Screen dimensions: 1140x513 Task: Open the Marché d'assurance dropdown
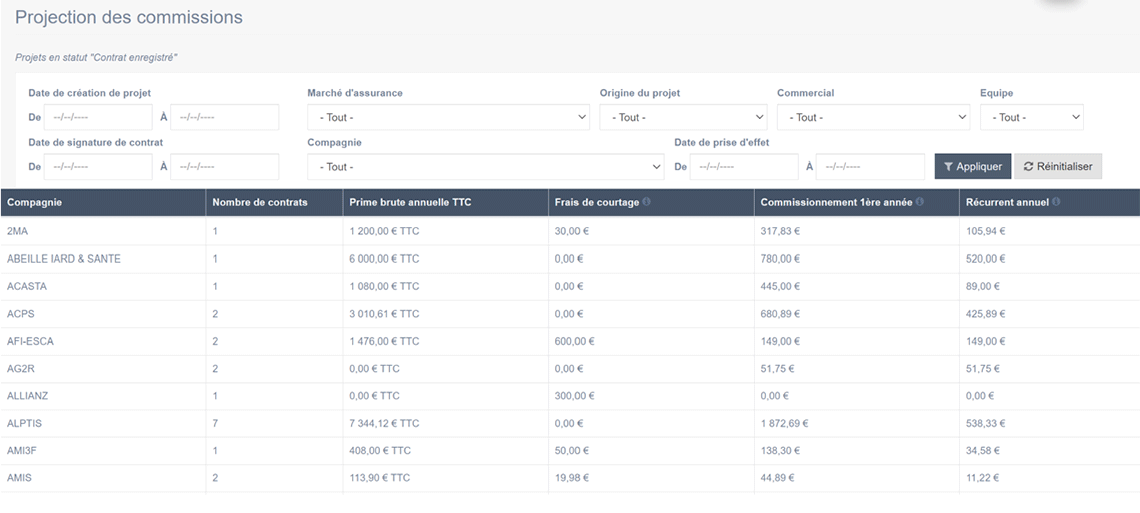tap(449, 117)
